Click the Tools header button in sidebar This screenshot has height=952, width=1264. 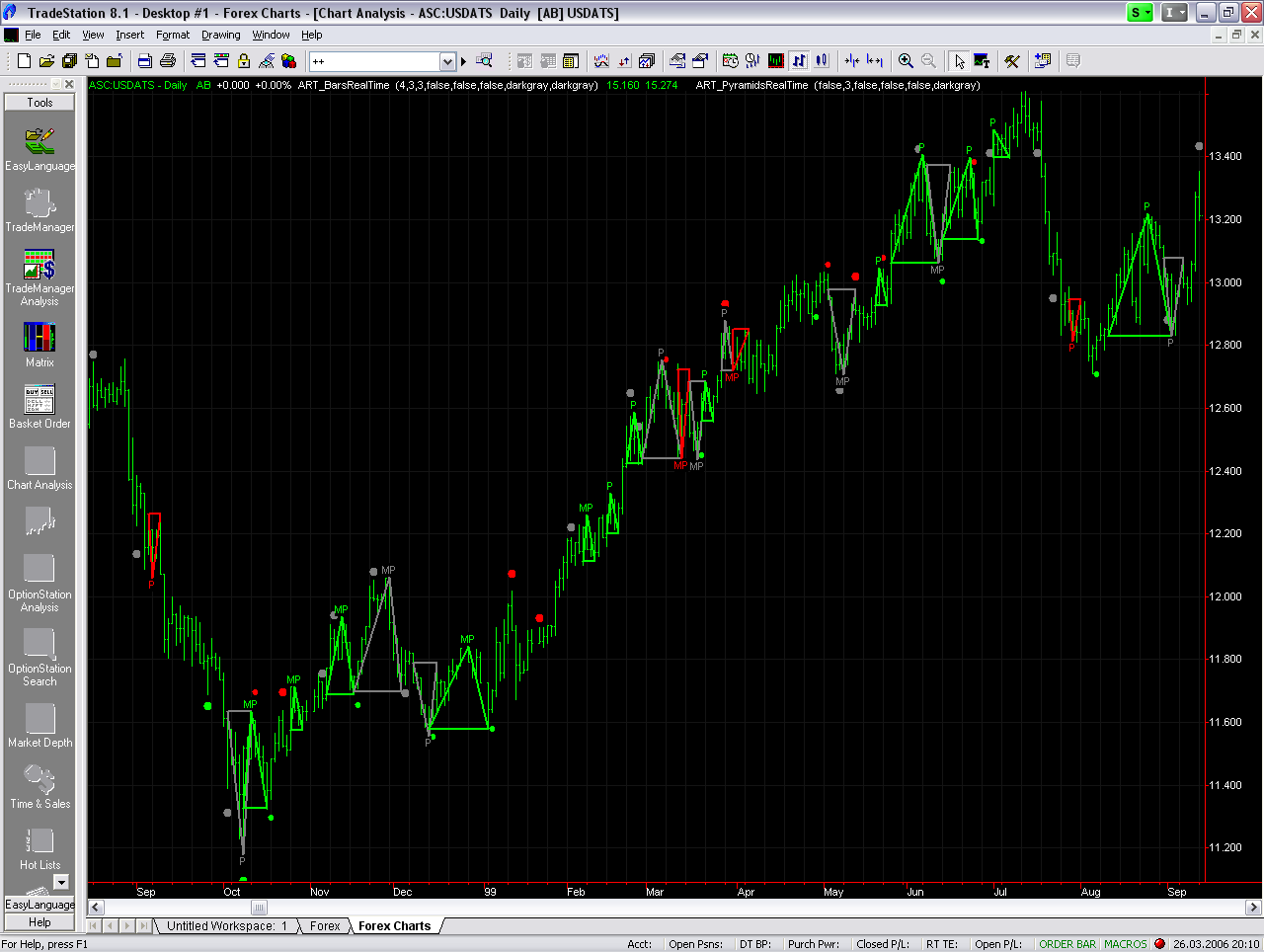[x=39, y=103]
